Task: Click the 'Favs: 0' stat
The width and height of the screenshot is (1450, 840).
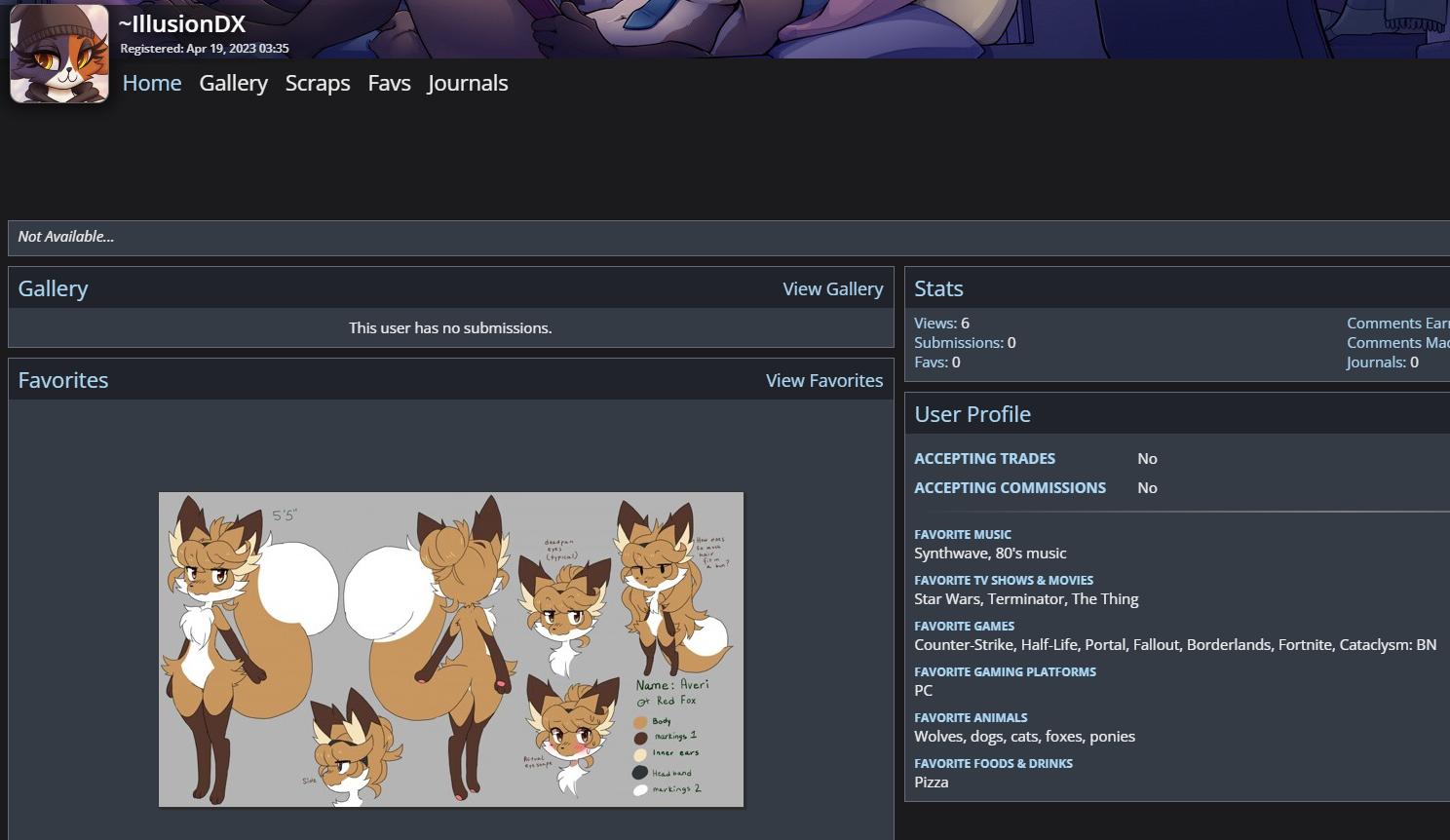Action: pos(937,363)
